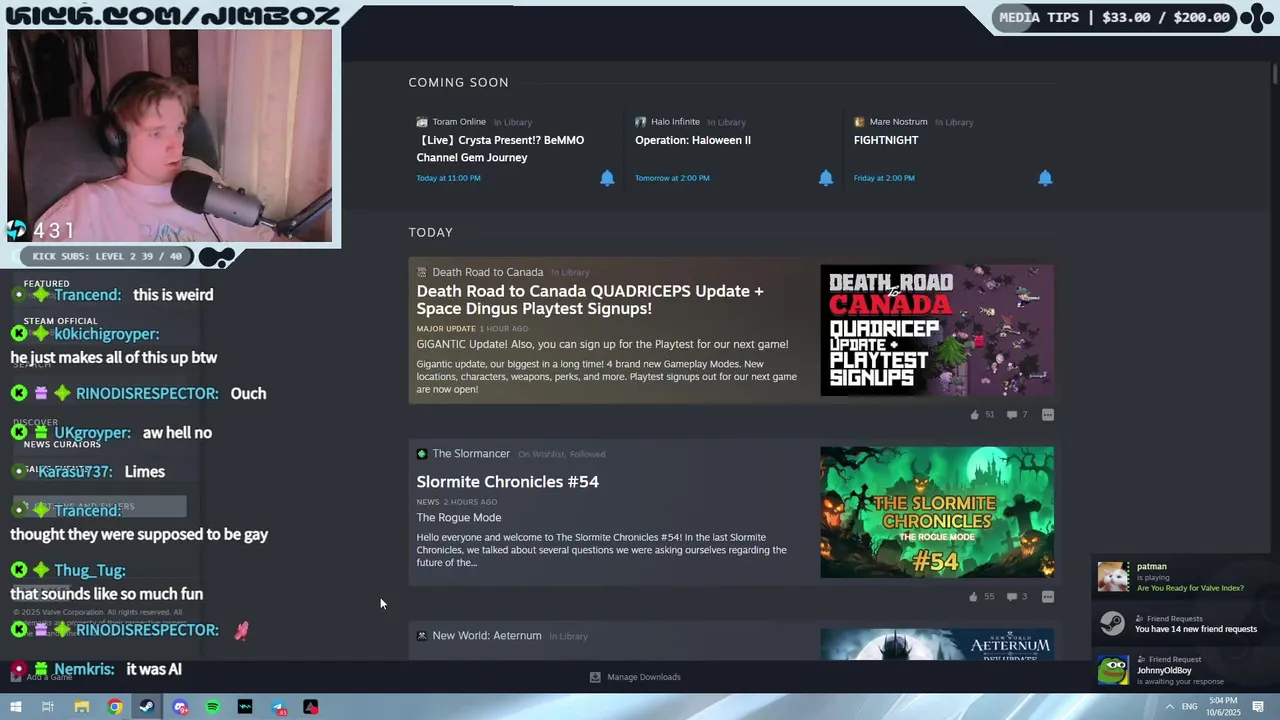The image size is (1280, 720).
Task: Open Task View on the taskbar
Action: [x=47, y=707]
